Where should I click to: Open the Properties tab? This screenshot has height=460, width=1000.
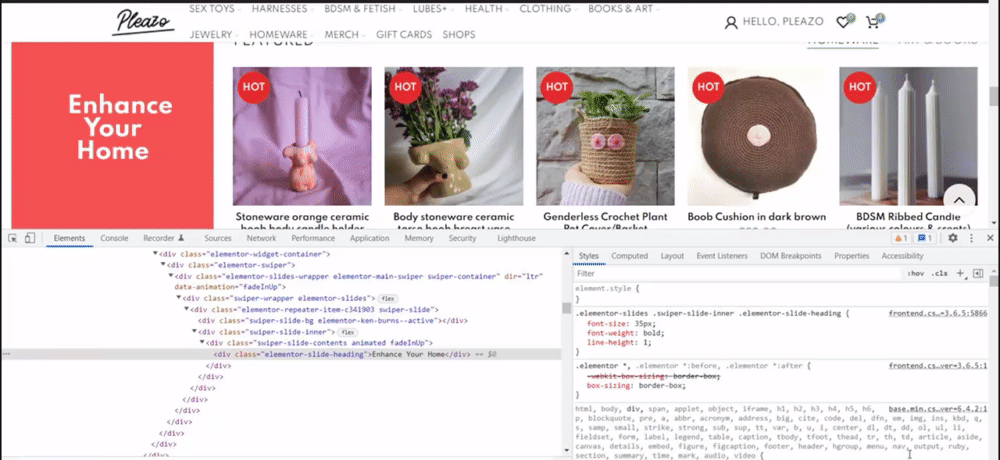tap(851, 256)
